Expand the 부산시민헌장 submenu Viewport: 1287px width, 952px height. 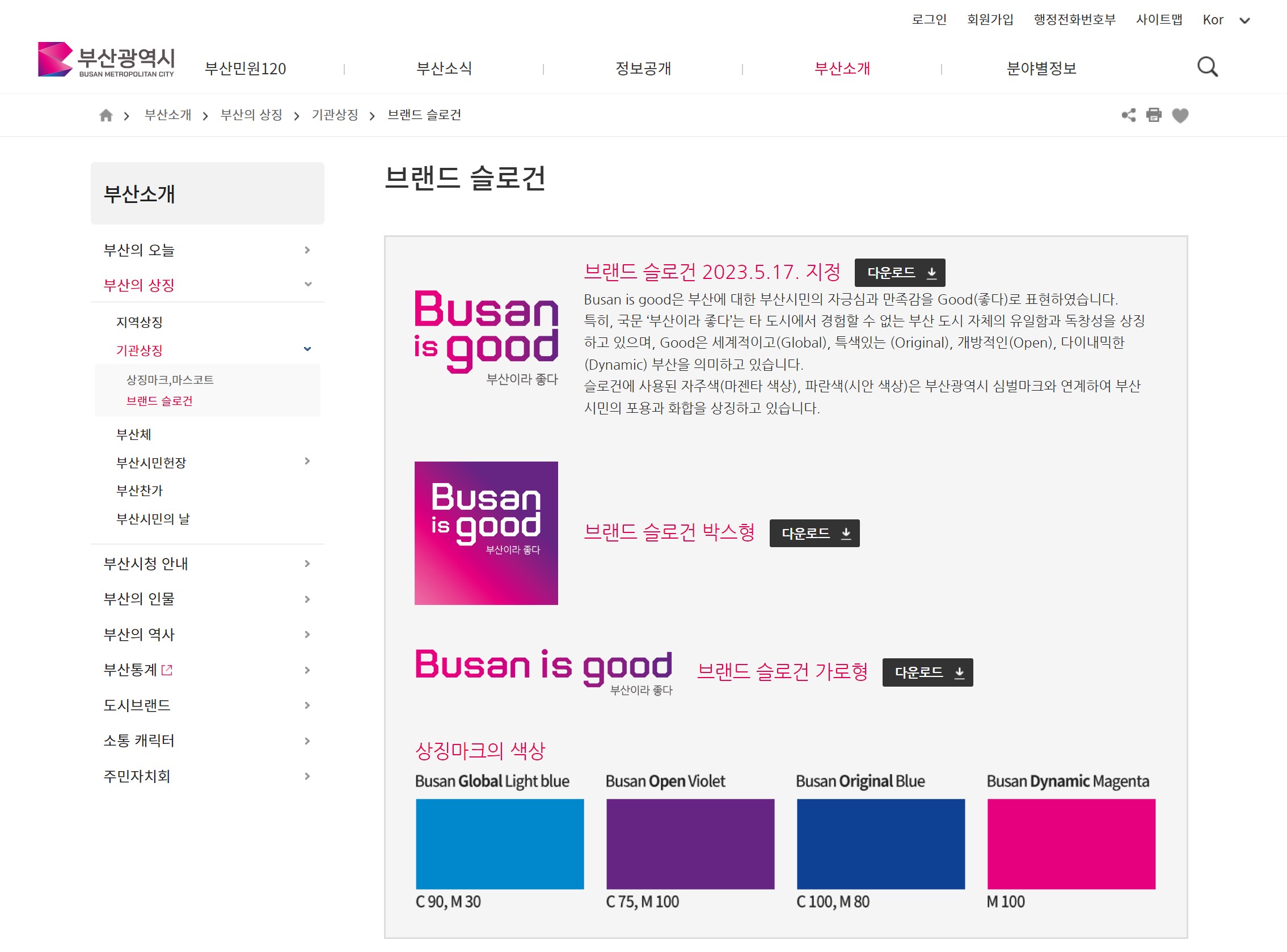307,461
